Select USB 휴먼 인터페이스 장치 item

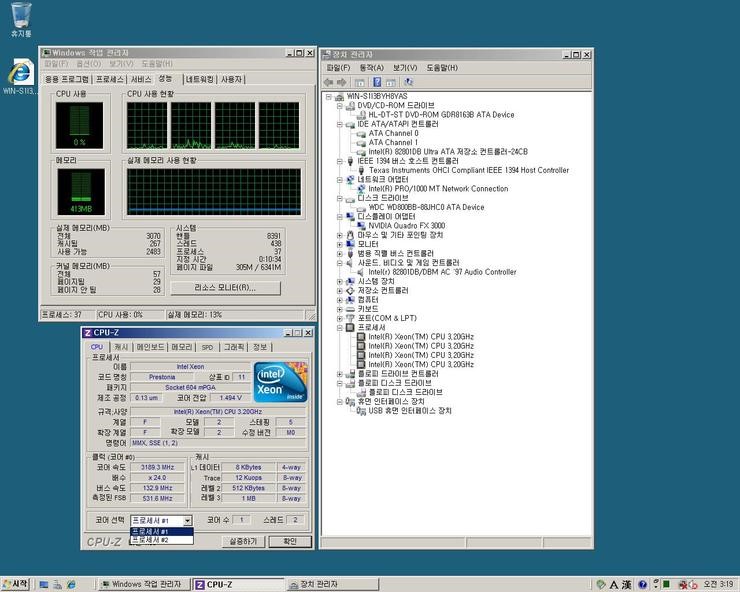pyautogui.click(x=410, y=411)
